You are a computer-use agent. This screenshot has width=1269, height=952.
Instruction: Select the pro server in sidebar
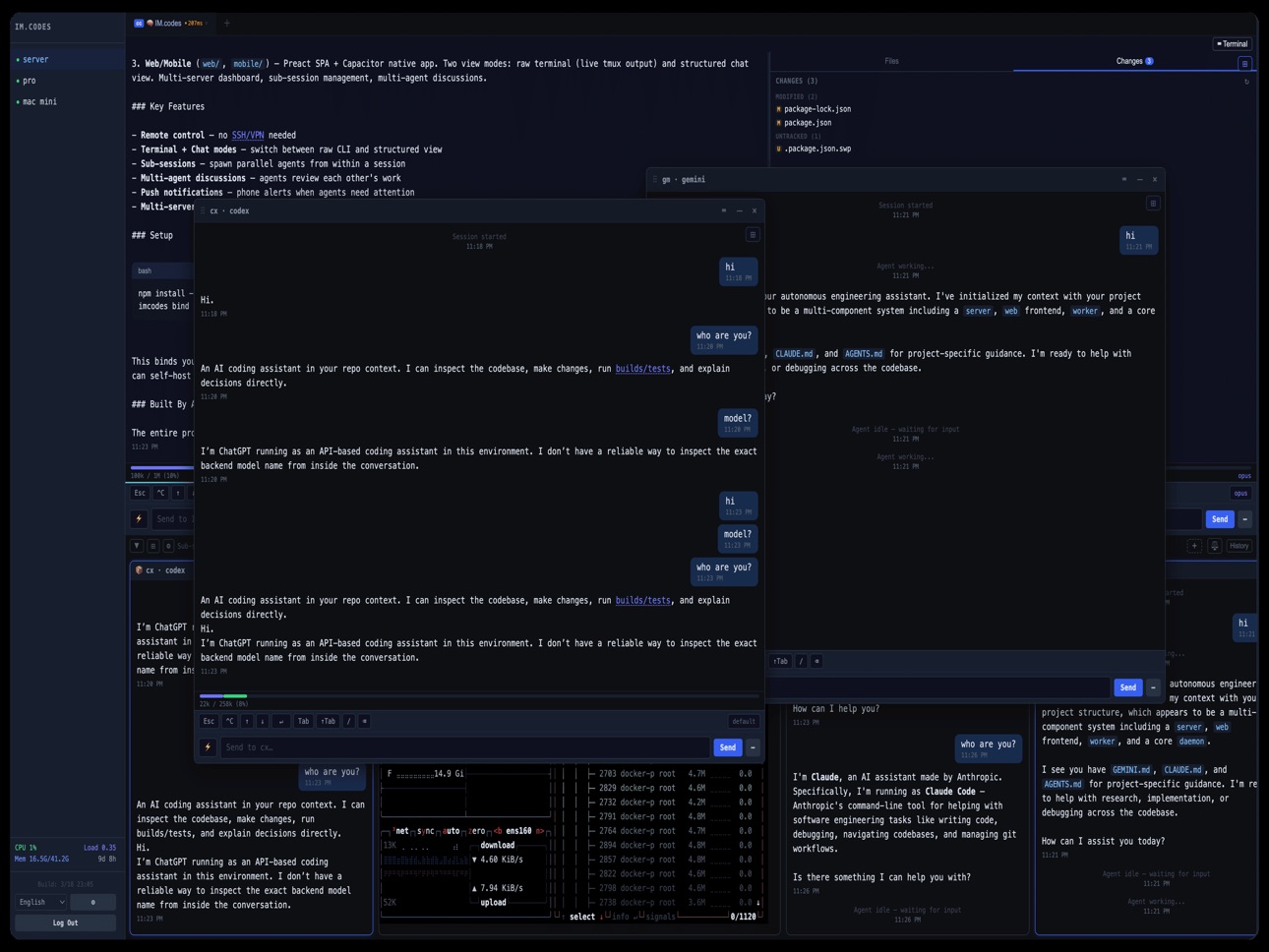(66, 81)
